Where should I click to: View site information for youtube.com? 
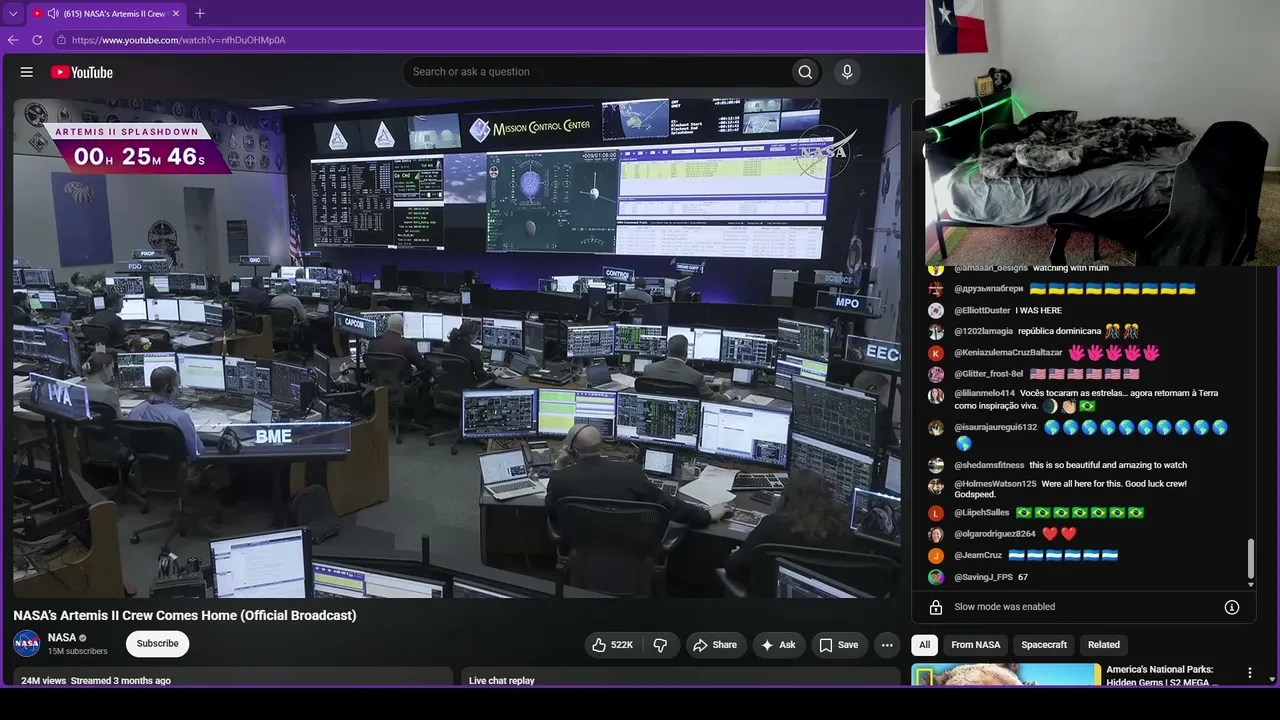tap(61, 40)
